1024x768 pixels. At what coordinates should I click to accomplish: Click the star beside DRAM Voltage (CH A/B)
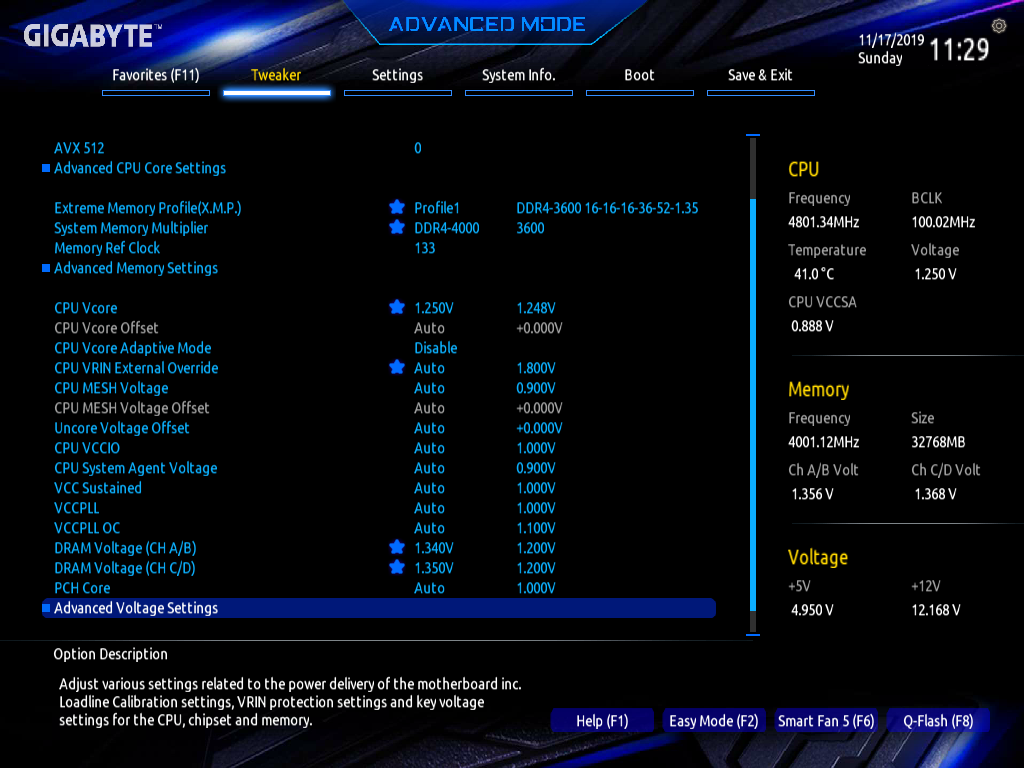(396, 547)
